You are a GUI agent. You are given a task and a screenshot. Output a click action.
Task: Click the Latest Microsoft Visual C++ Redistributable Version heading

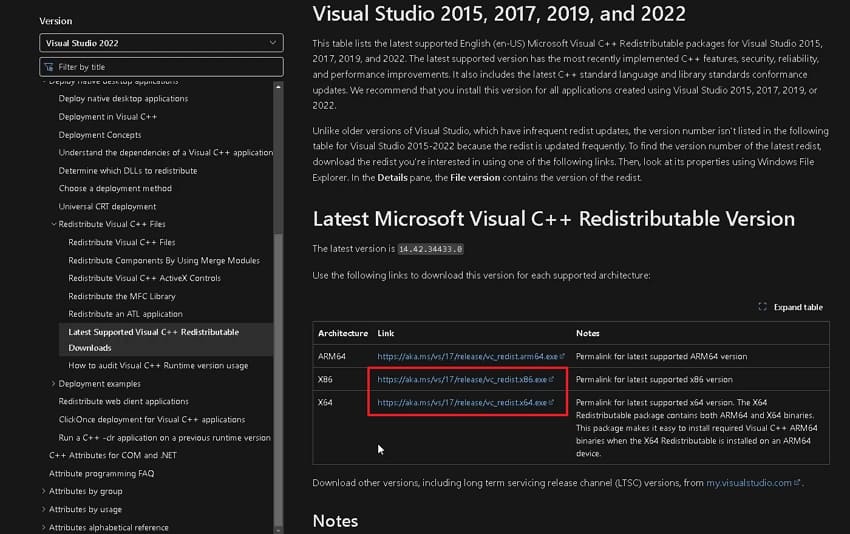click(x=553, y=218)
